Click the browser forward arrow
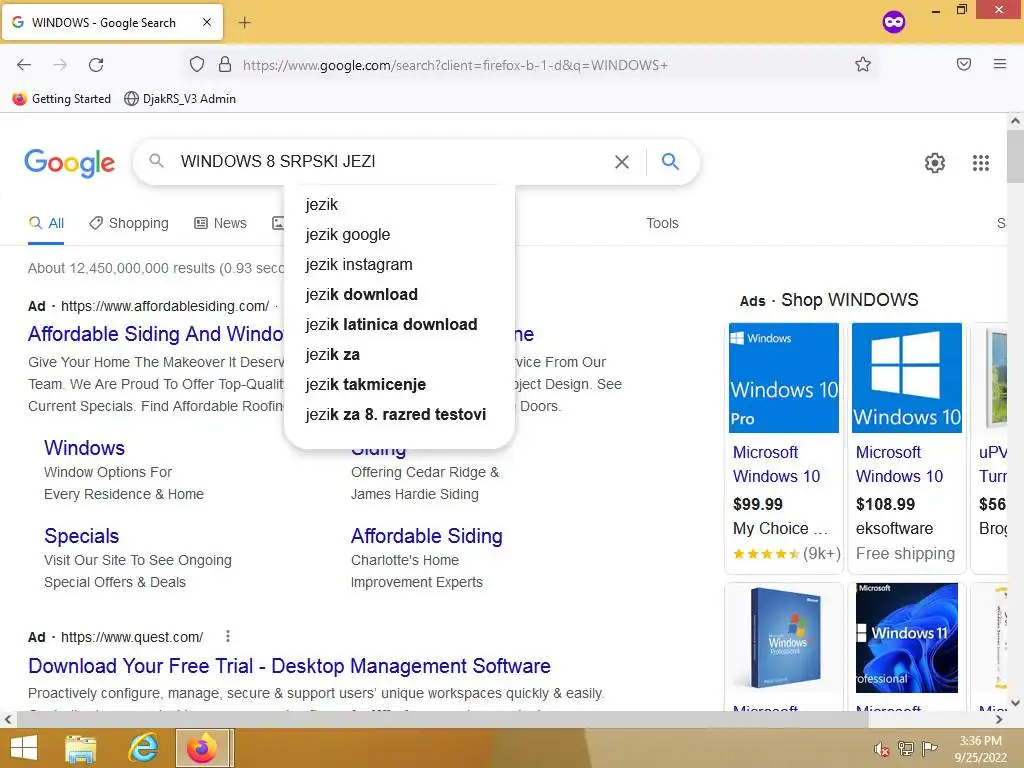This screenshot has width=1024, height=768. 60,65
